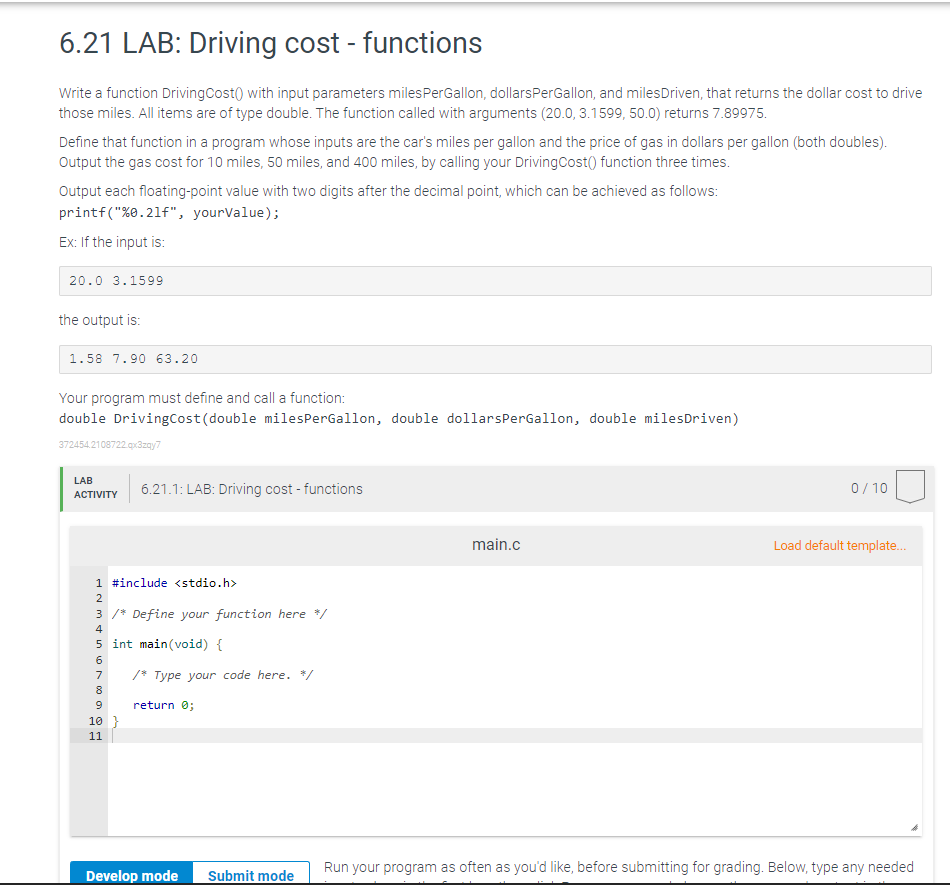Click the lab score badge icon
This screenshot has width=950, height=885.
910,486
